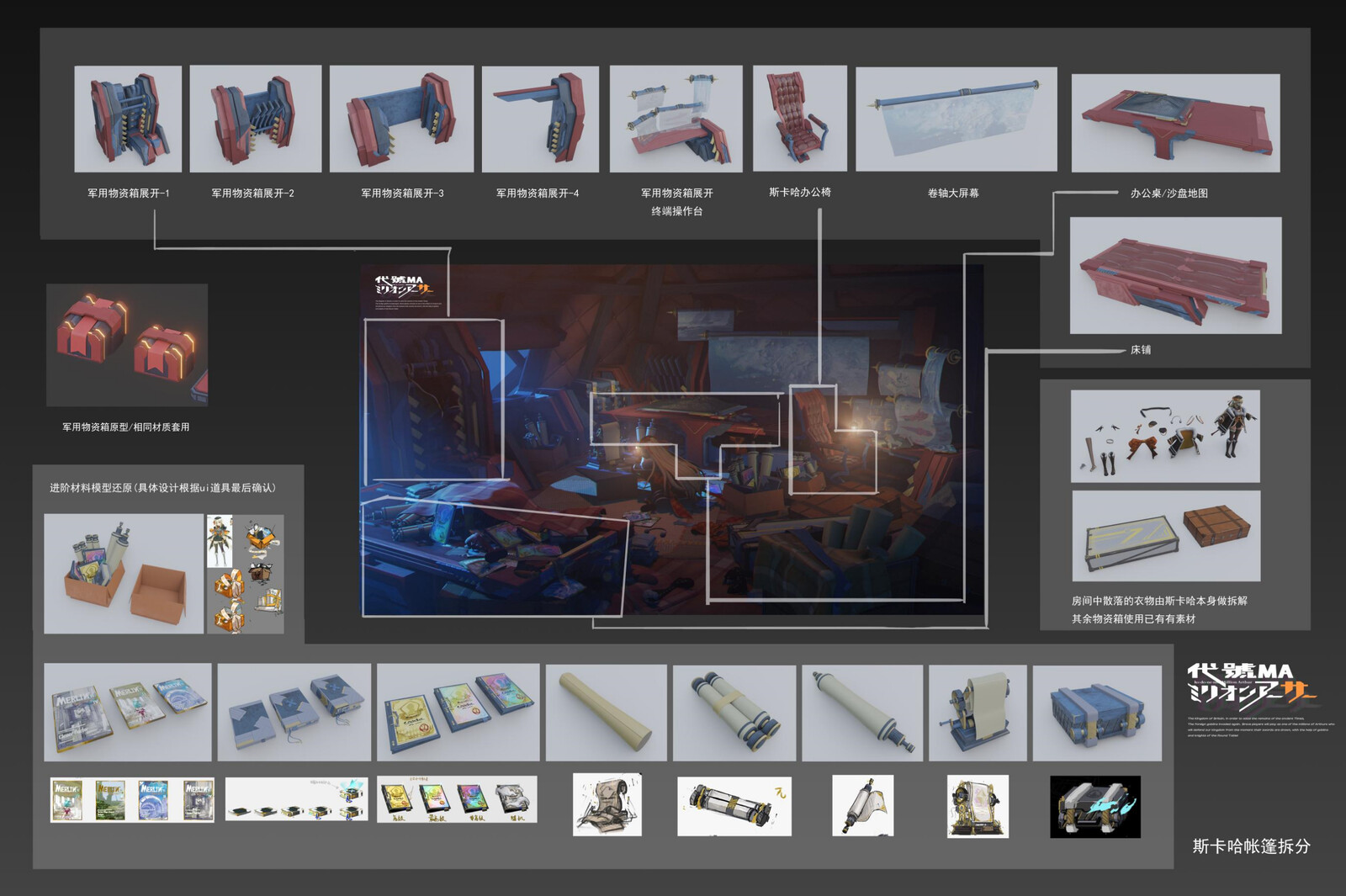Select the blue supply crate render
The width and height of the screenshot is (1346, 896).
coord(1097,713)
